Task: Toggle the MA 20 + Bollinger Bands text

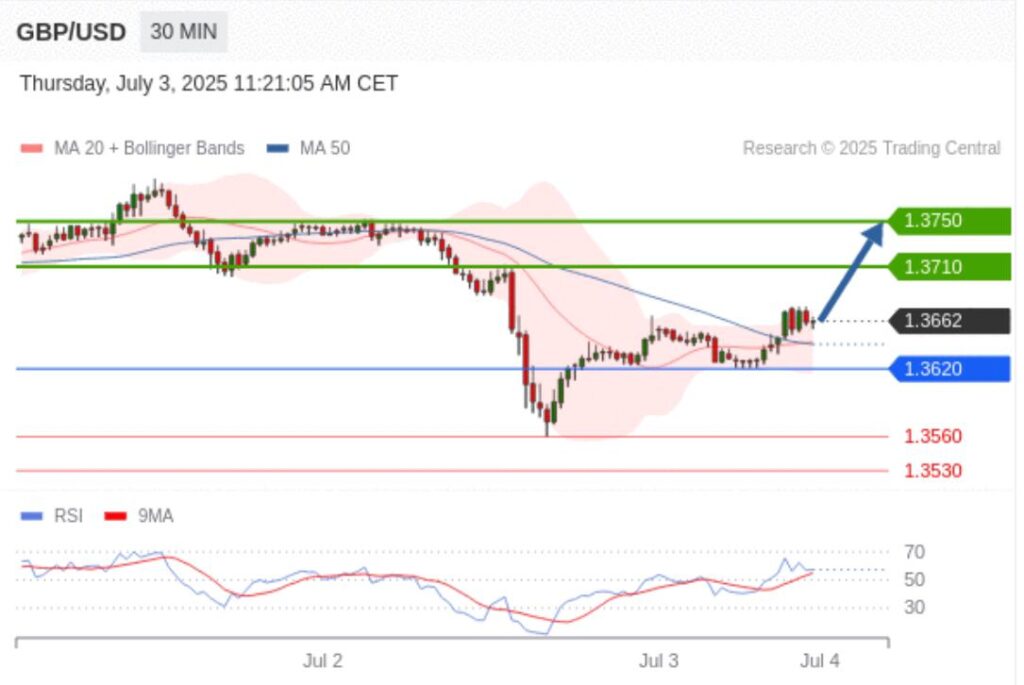Action: (x=149, y=148)
